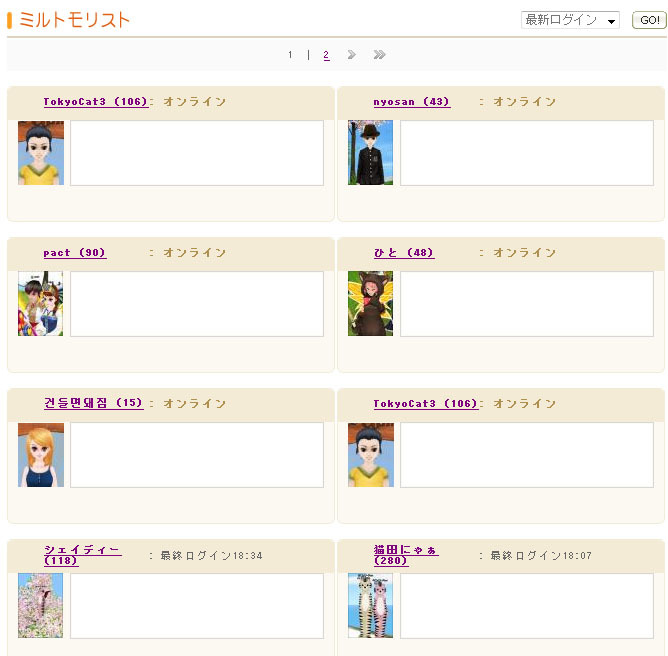Click the message box beside pact's avatar
This screenshot has width=668, height=656.
[x=197, y=304]
